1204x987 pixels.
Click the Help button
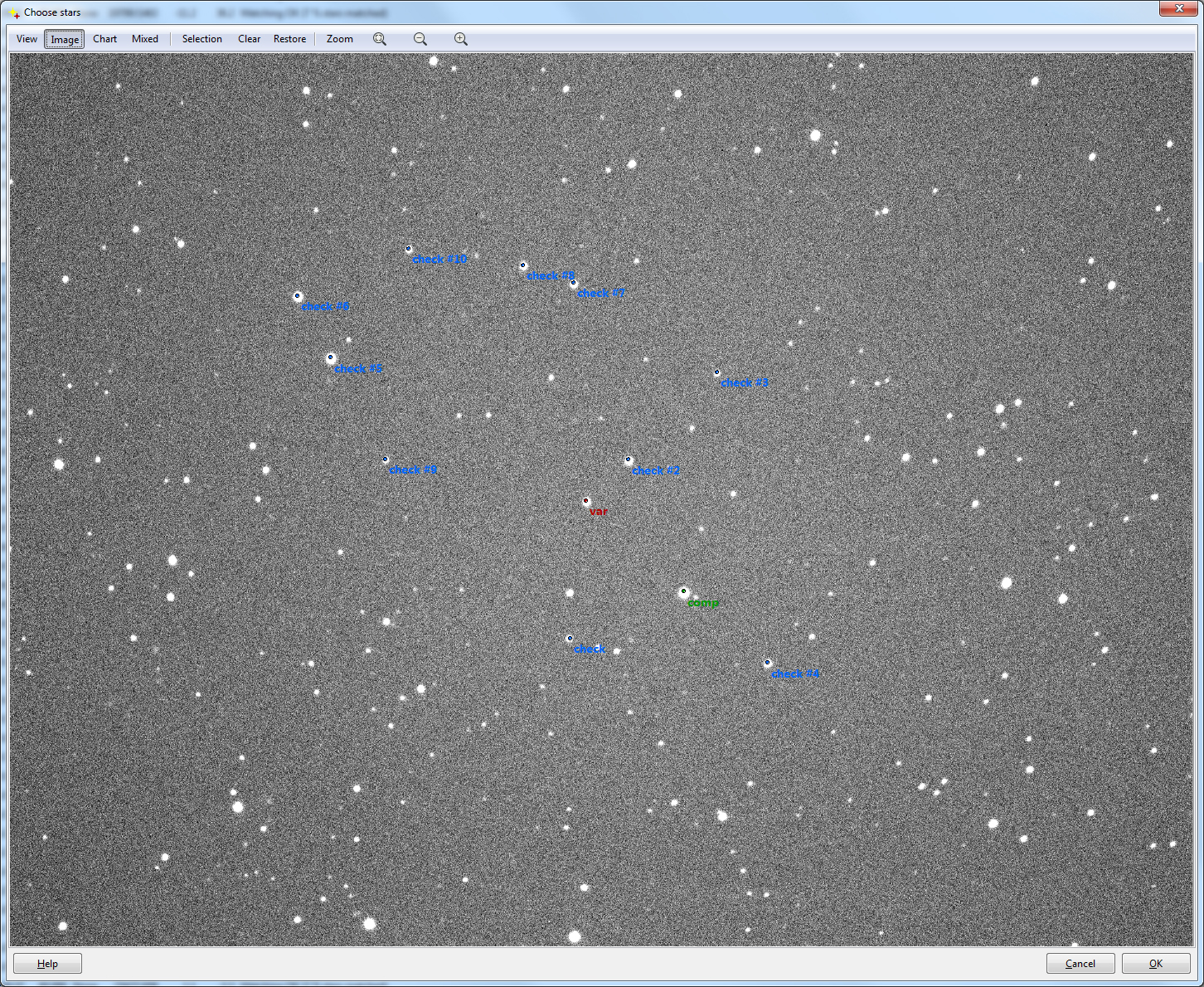coord(47,963)
